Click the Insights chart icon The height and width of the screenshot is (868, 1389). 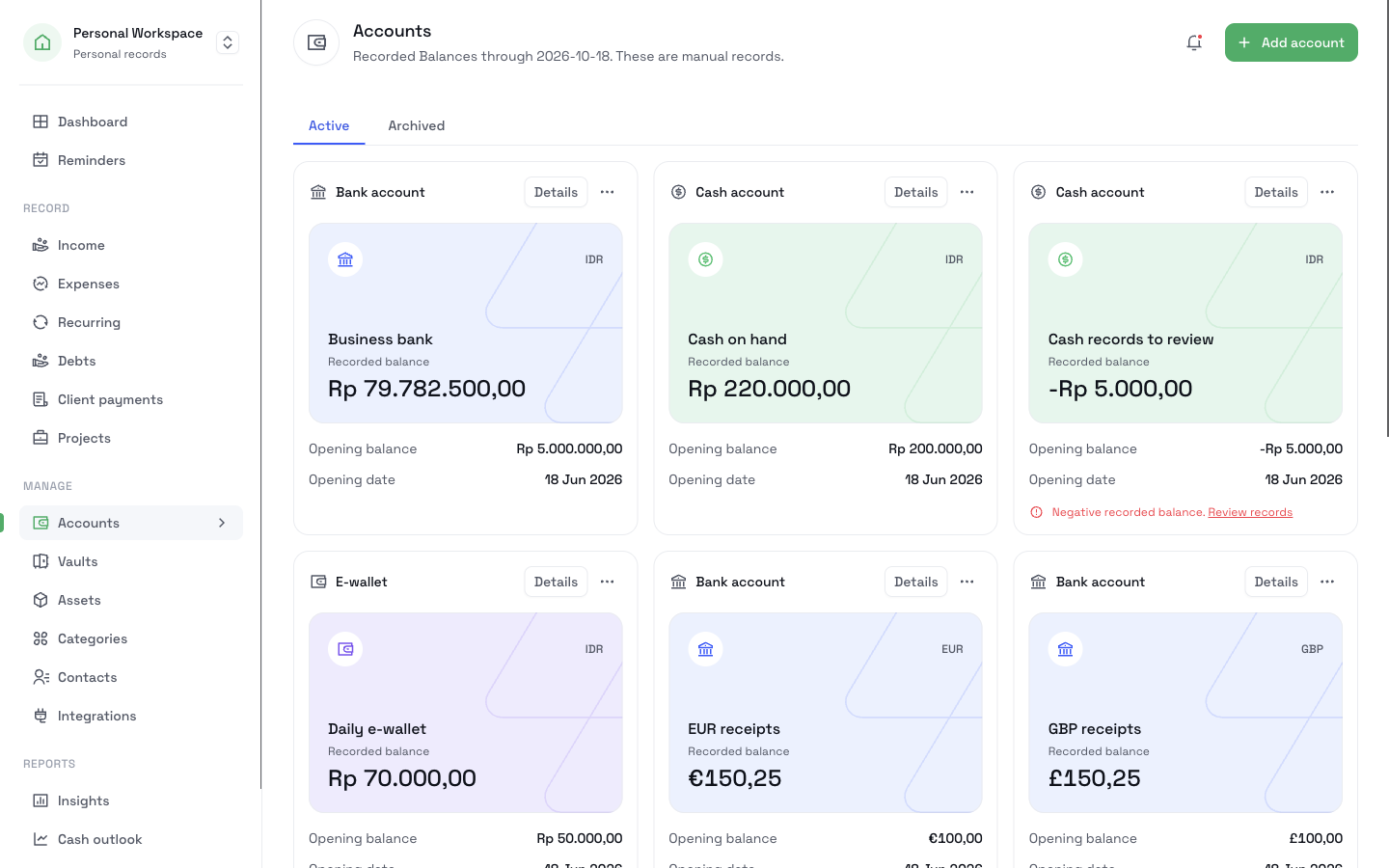point(41,800)
